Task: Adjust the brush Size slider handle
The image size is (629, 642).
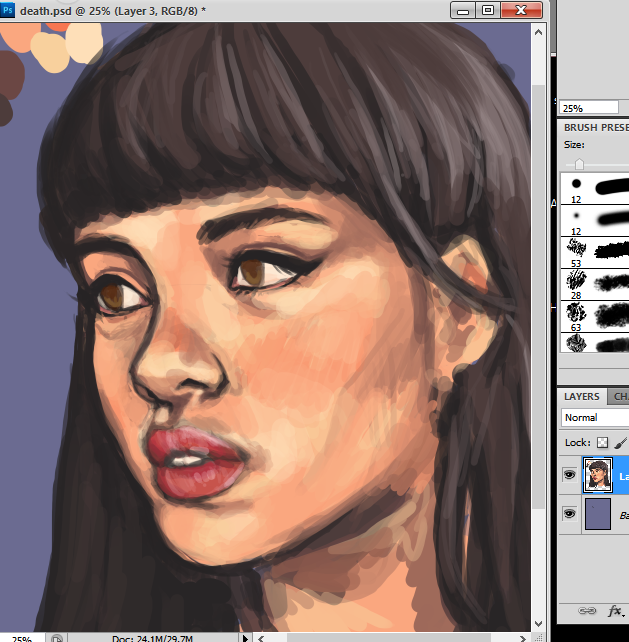Action: [579, 164]
